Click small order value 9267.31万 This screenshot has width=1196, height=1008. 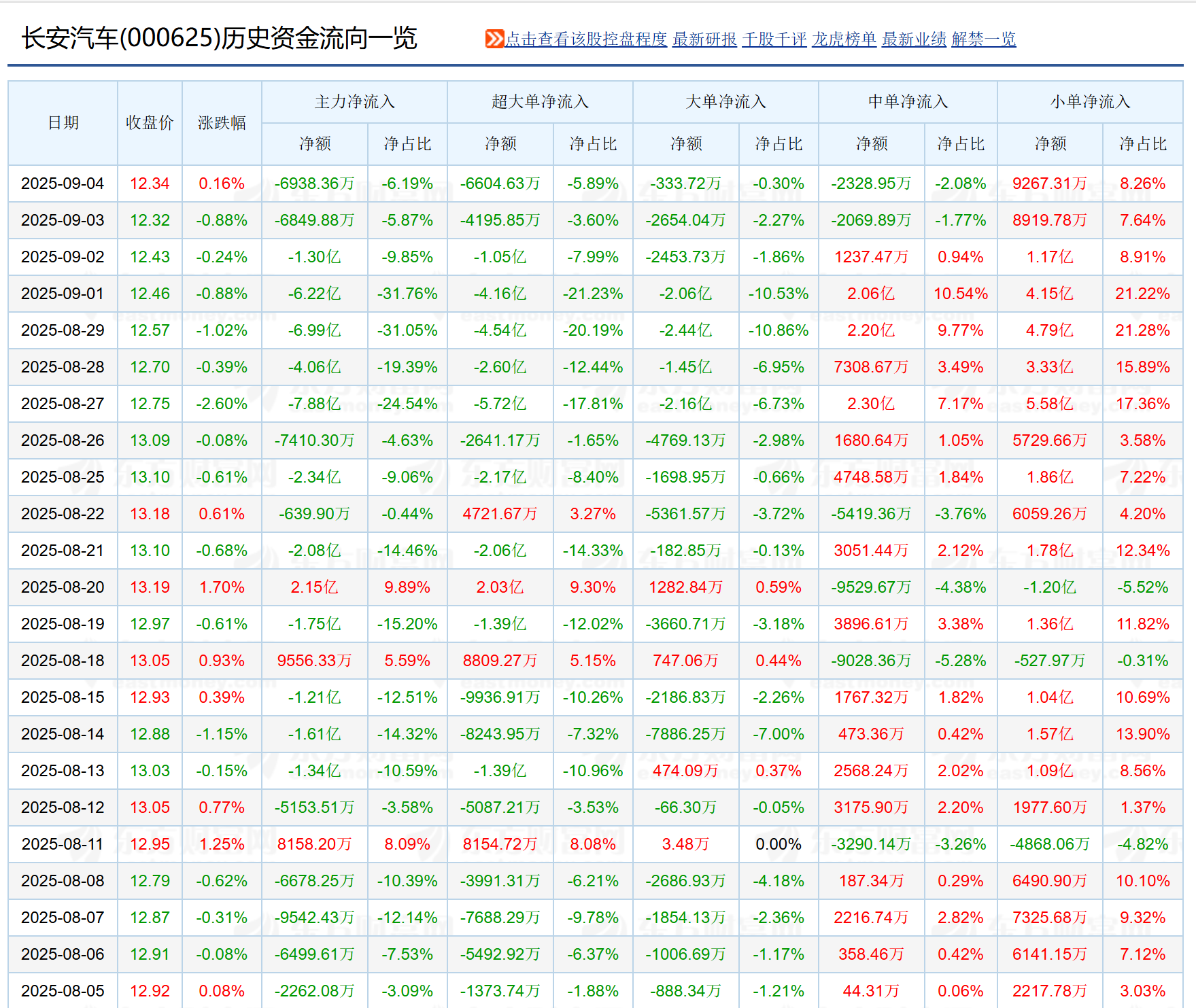pos(1050,184)
